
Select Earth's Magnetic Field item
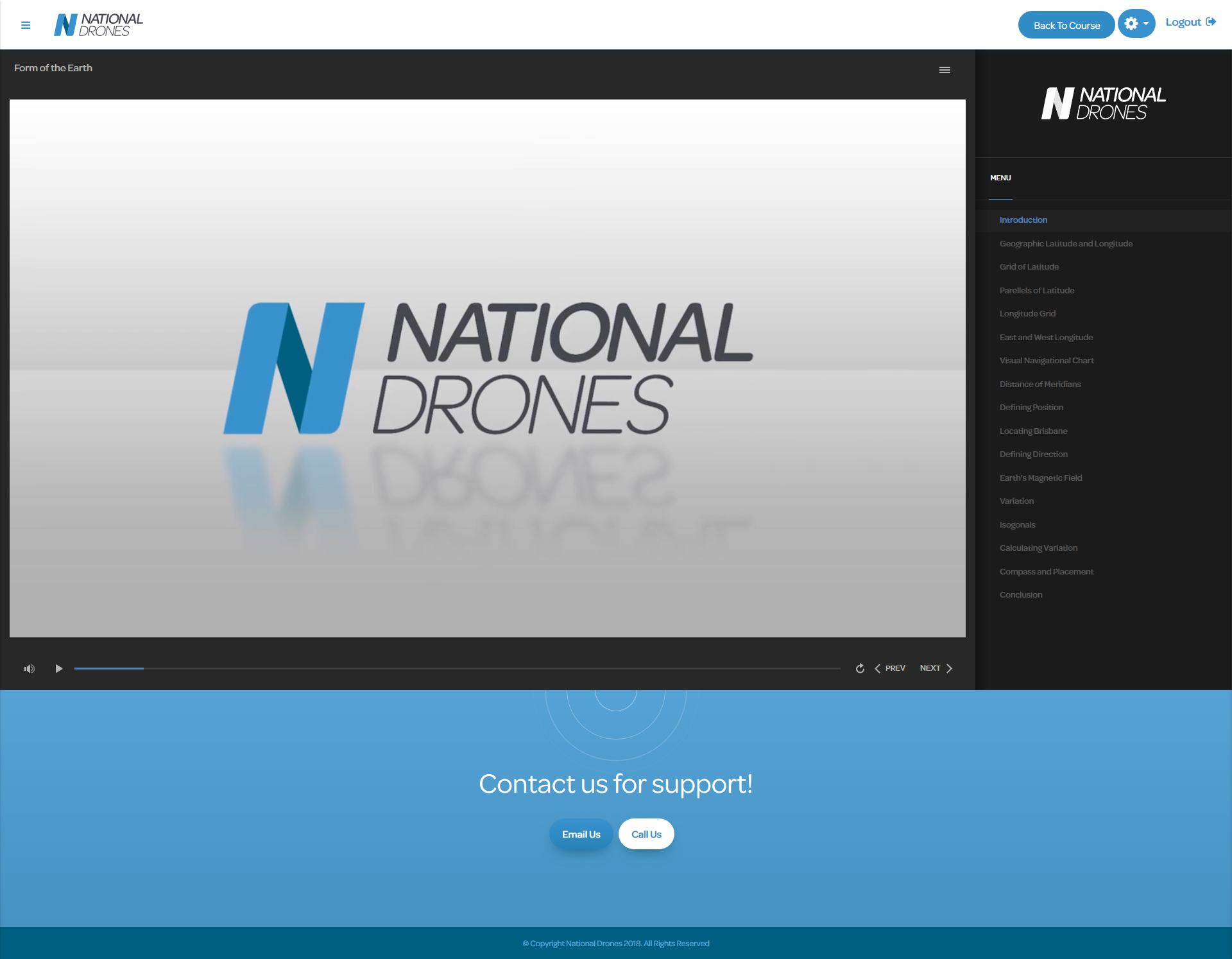pos(1104,478)
